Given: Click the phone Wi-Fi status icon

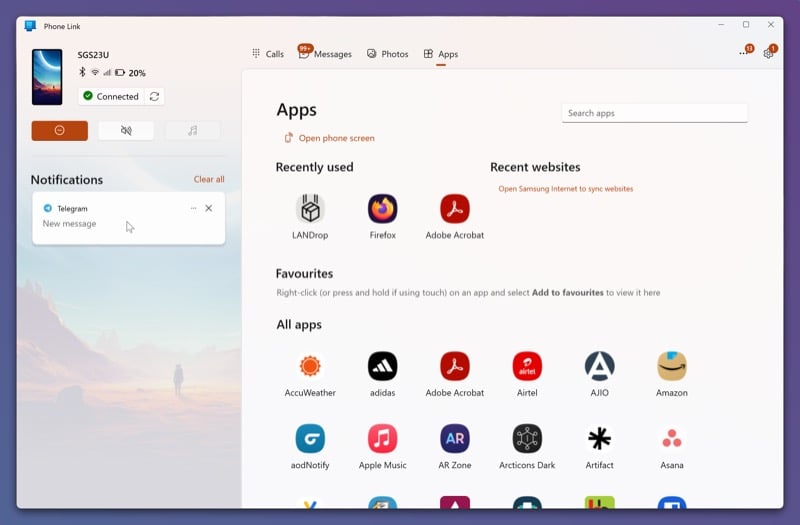Looking at the screenshot, I should tap(95, 72).
